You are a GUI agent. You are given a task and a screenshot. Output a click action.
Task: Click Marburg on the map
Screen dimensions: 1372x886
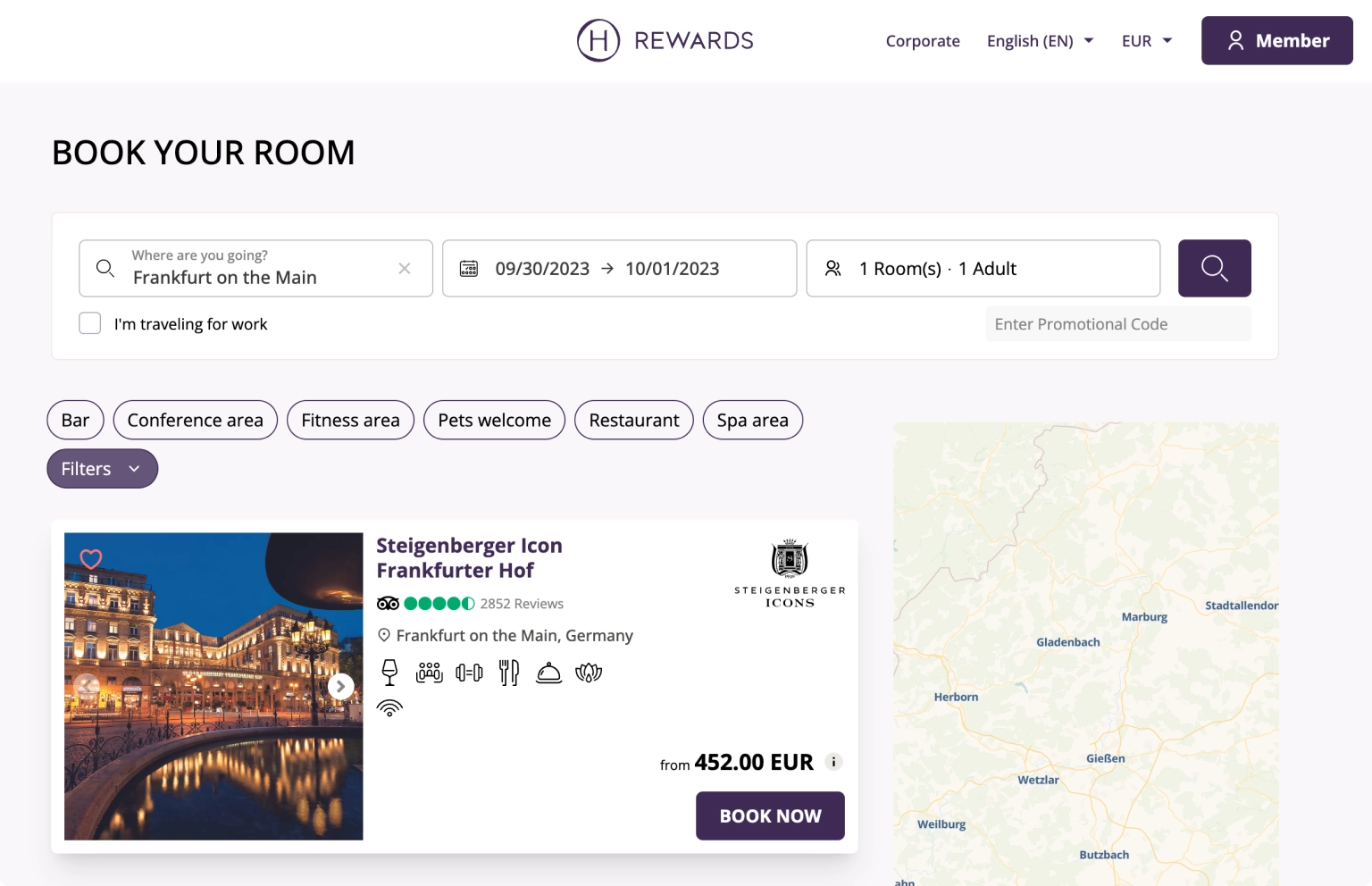[1144, 617]
